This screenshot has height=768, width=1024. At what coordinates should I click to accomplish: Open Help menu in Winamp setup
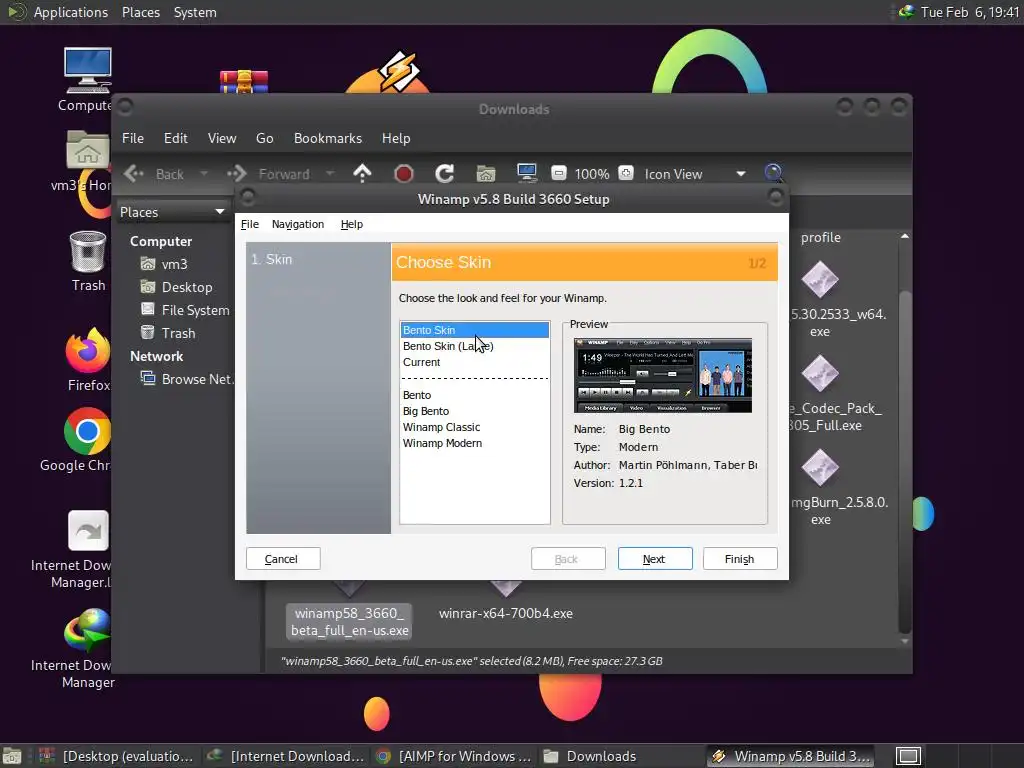tap(351, 224)
